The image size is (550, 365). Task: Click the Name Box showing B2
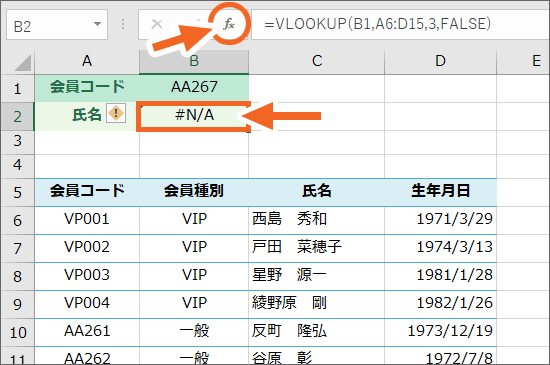(57, 25)
